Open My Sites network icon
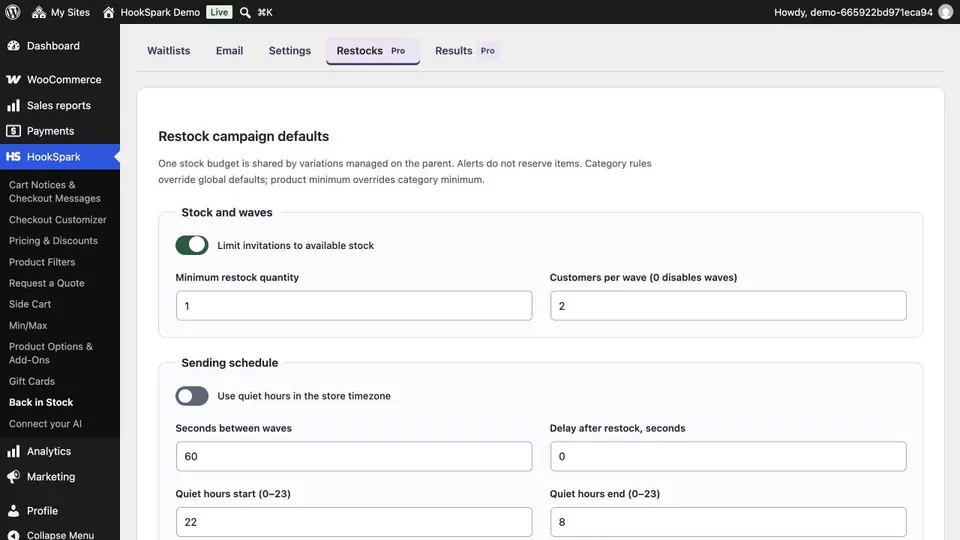960x540 pixels. click(39, 12)
